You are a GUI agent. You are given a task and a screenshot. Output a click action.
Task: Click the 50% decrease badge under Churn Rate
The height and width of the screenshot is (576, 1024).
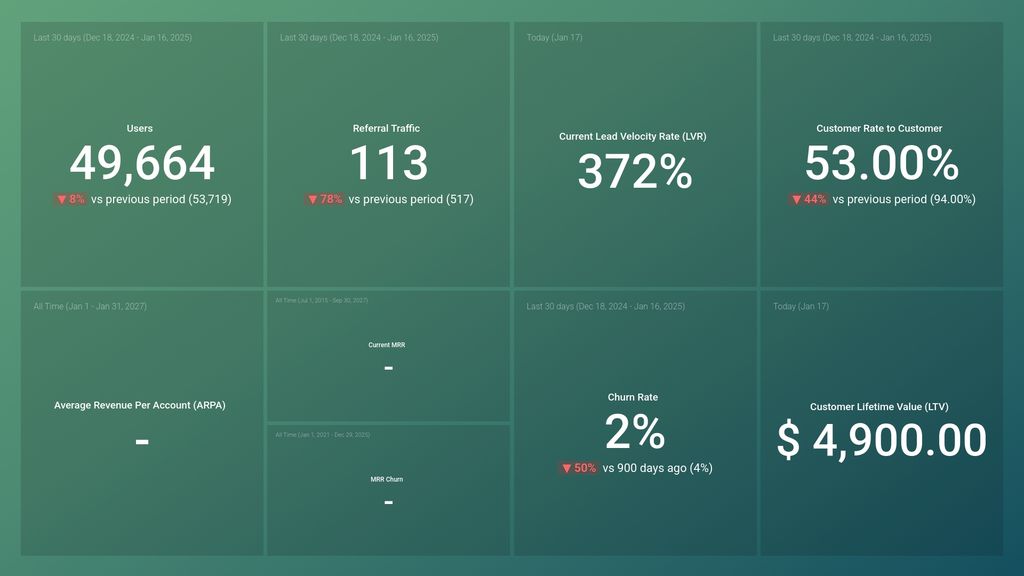point(579,468)
